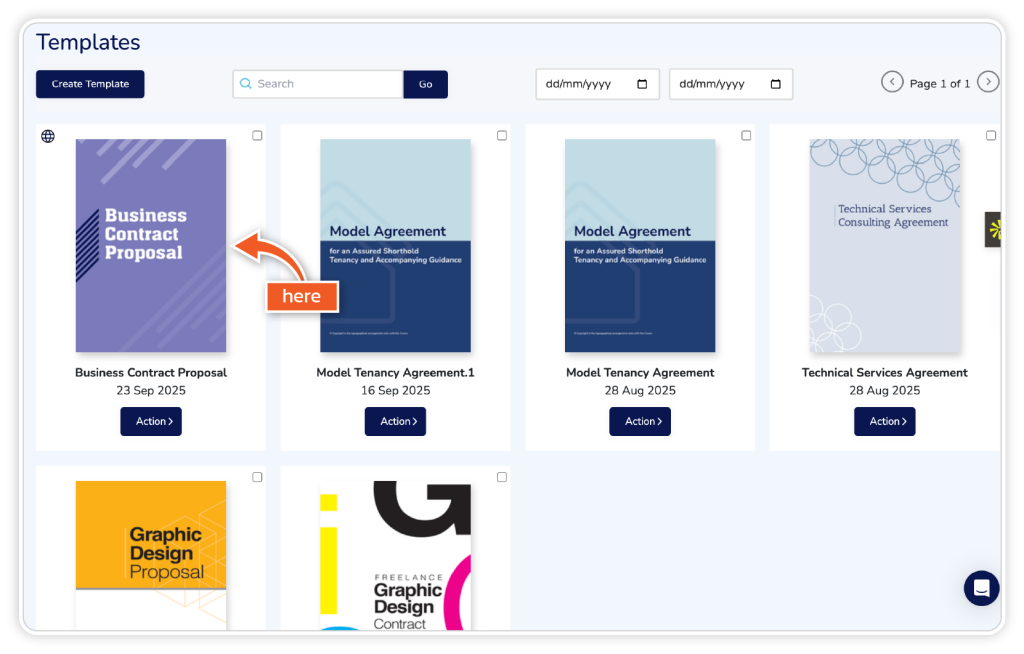Check the Technical Services Agreement checkbox
1024x654 pixels.
coord(991,135)
